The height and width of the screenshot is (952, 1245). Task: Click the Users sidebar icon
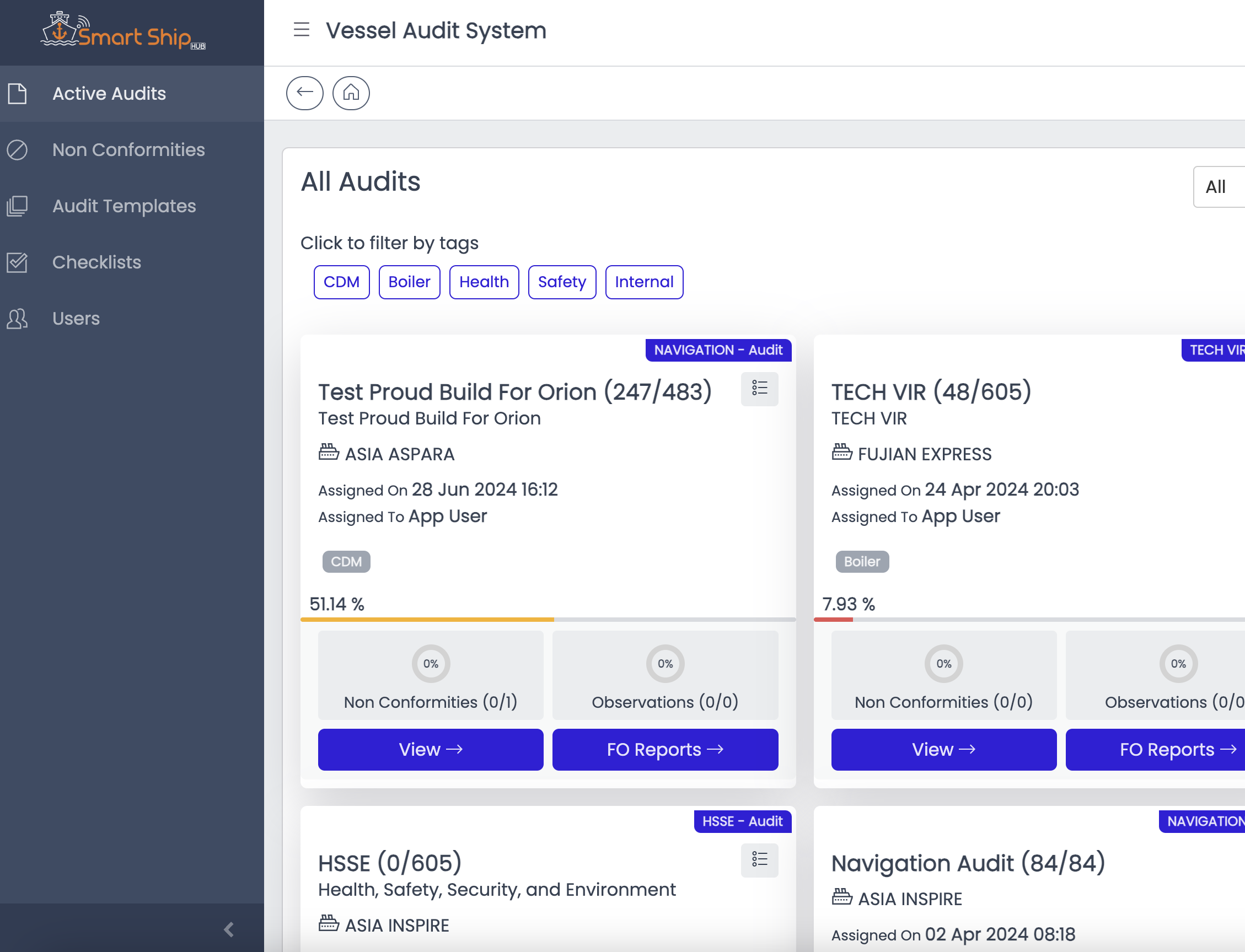coord(17,319)
